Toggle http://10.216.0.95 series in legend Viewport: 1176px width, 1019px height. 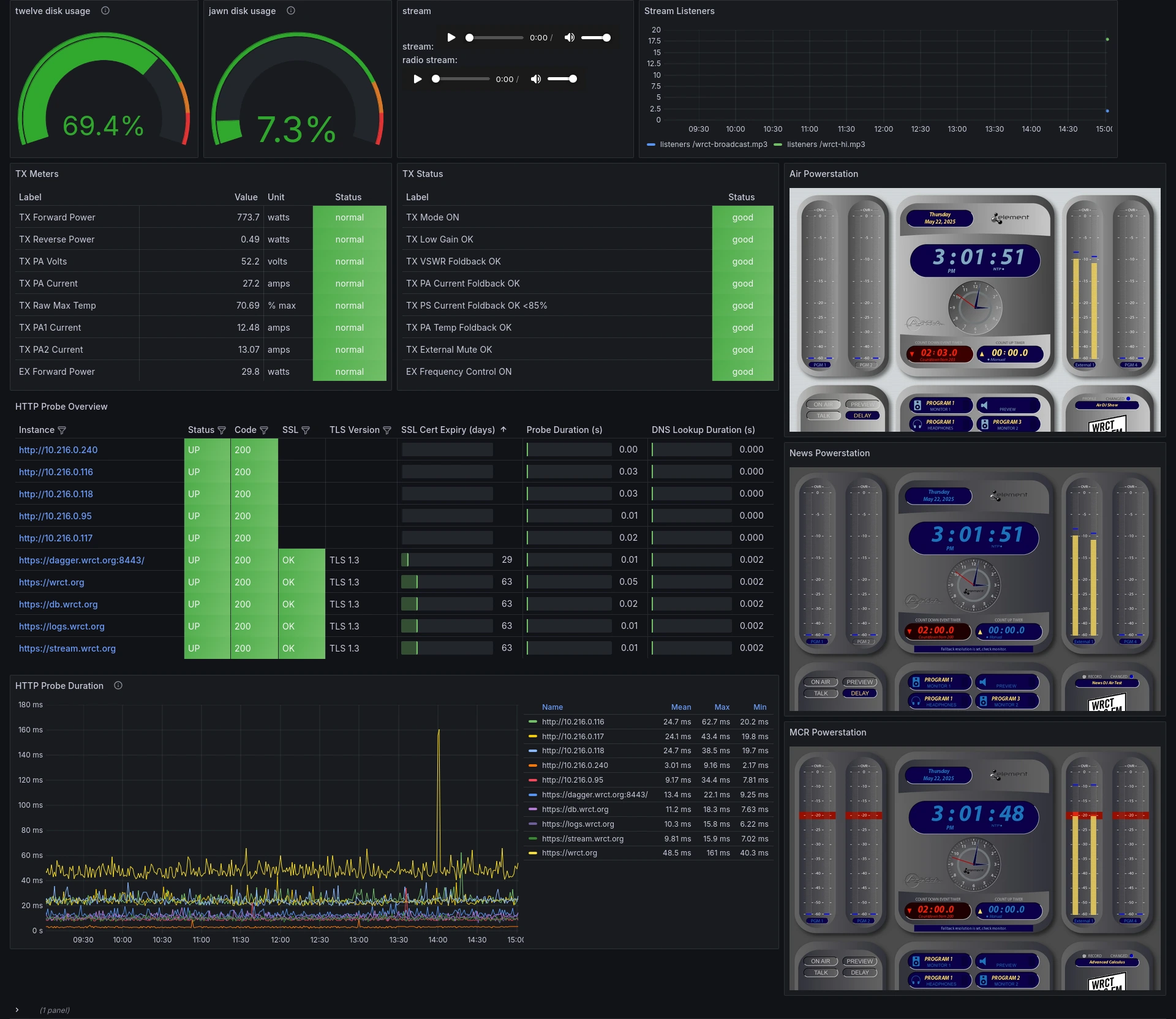coord(572,780)
